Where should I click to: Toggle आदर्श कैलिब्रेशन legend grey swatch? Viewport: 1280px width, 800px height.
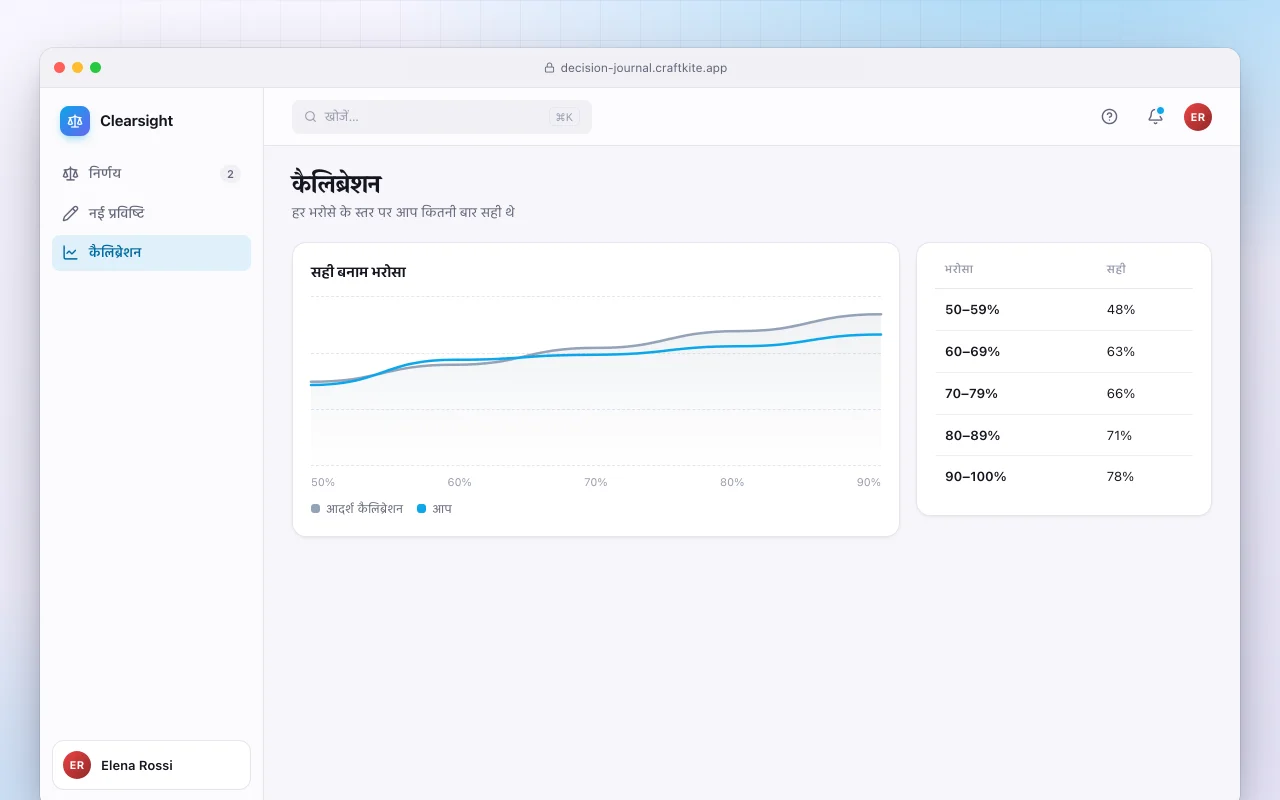(x=316, y=509)
